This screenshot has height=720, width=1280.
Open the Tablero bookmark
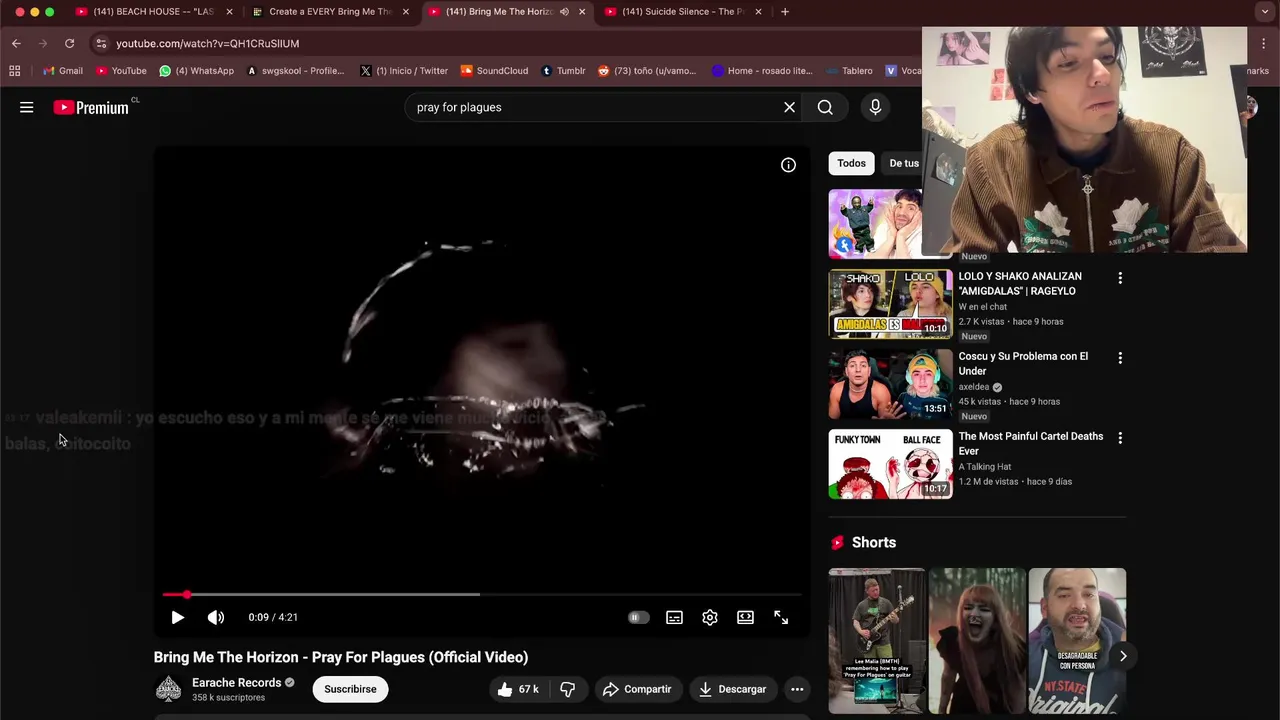click(x=849, y=71)
